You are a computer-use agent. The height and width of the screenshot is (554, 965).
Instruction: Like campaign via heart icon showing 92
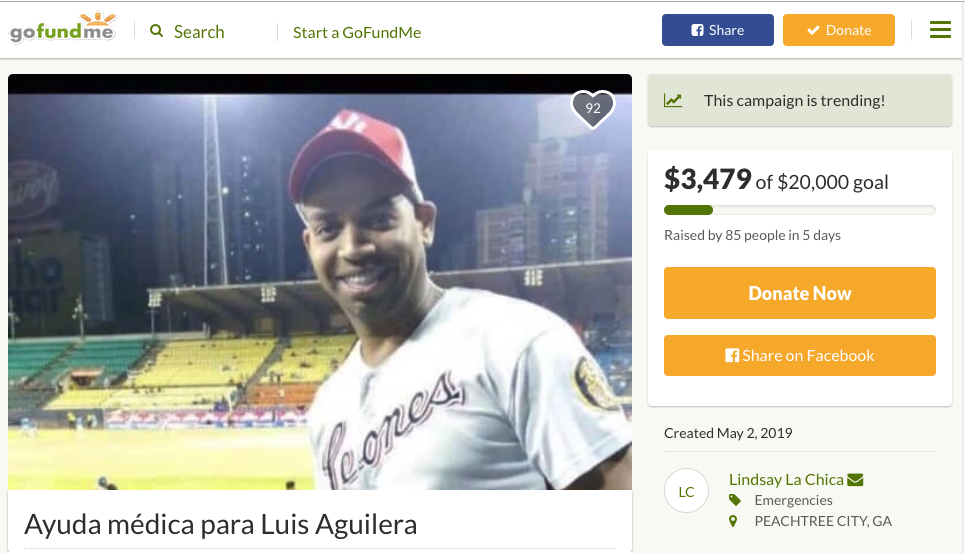point(593,109)
